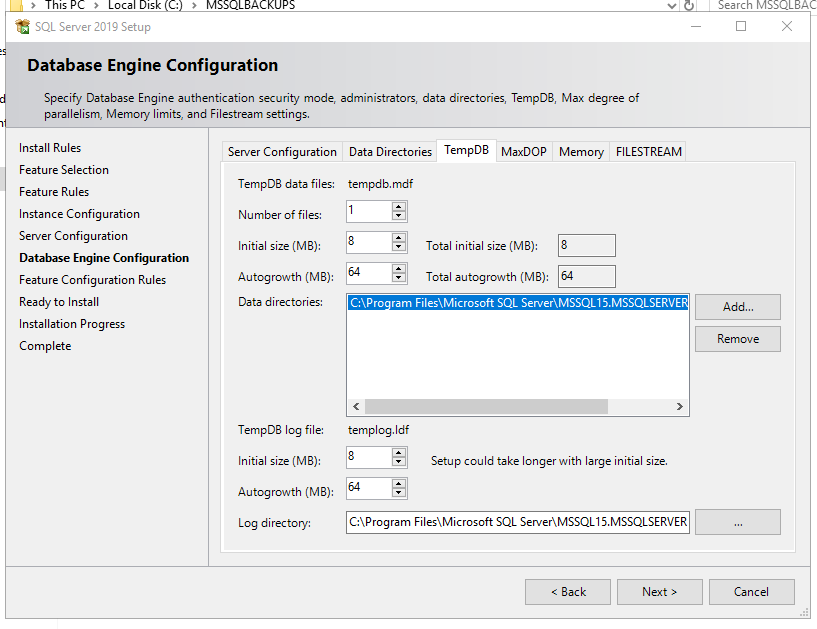Select Instance Configuration in the setup steps
Screen dimensions: 817x629
tap(79, 214)
